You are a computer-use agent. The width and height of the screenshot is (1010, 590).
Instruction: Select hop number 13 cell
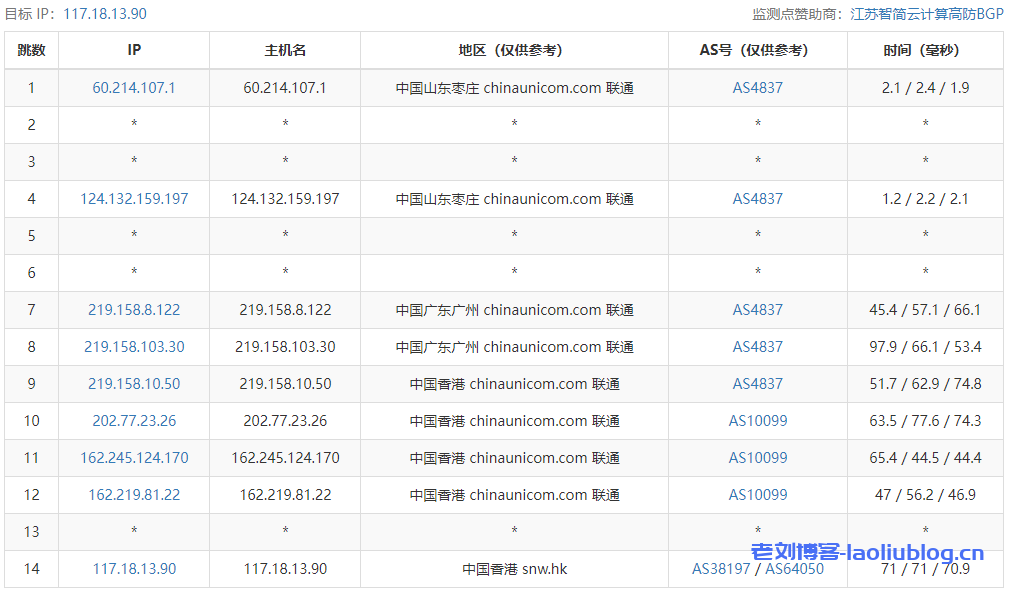coord(32,532)
